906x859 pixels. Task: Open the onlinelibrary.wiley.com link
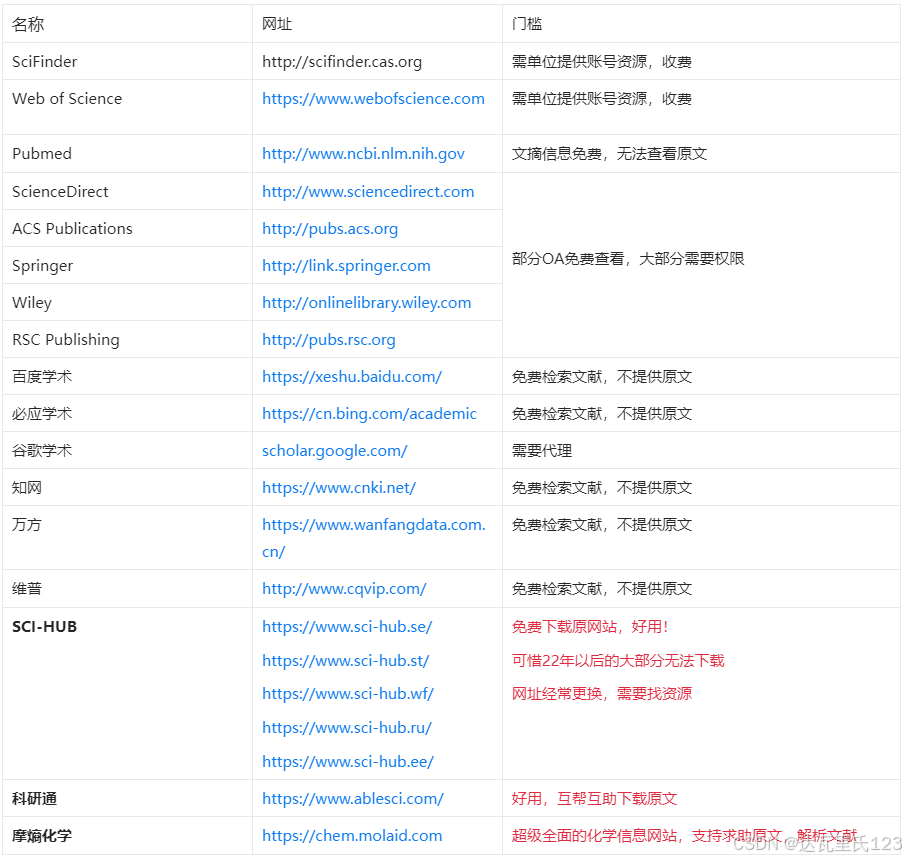[366, 303]
